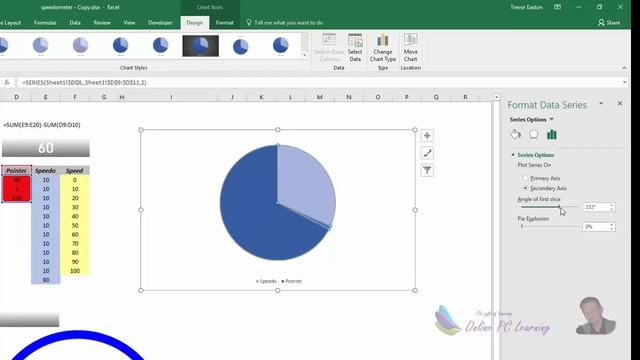Open the Chart Filters funnel button

coord(427,170)
